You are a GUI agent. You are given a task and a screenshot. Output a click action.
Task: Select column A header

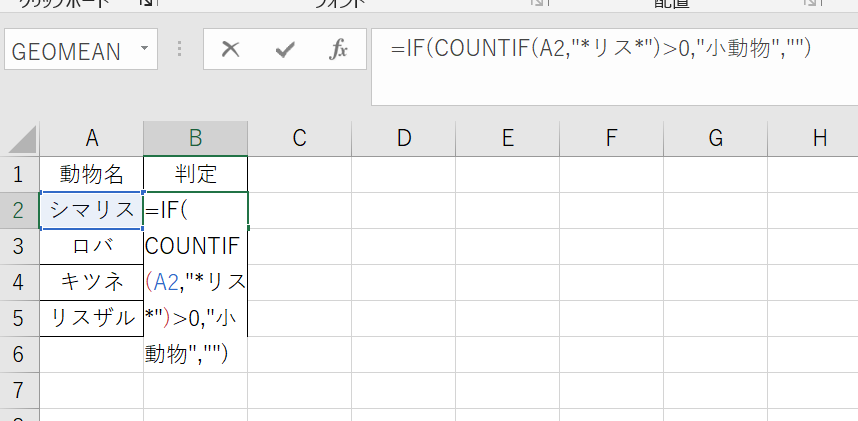coord(91,139)
